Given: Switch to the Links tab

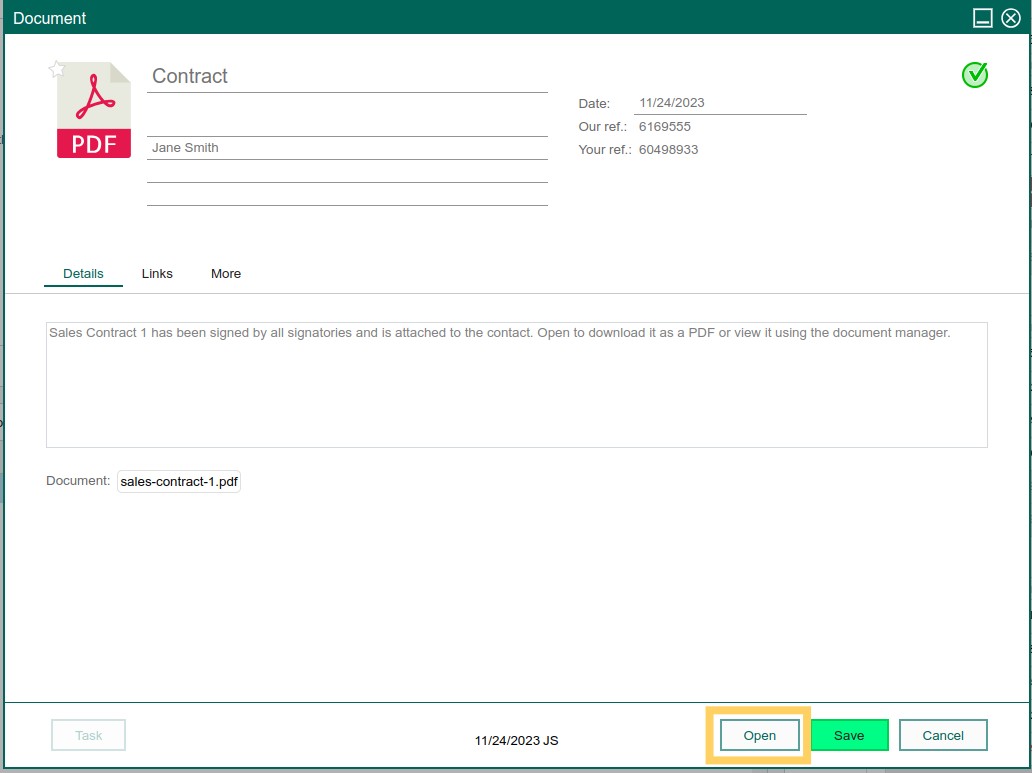Looking at the screenshot, I should pos(156,273).
